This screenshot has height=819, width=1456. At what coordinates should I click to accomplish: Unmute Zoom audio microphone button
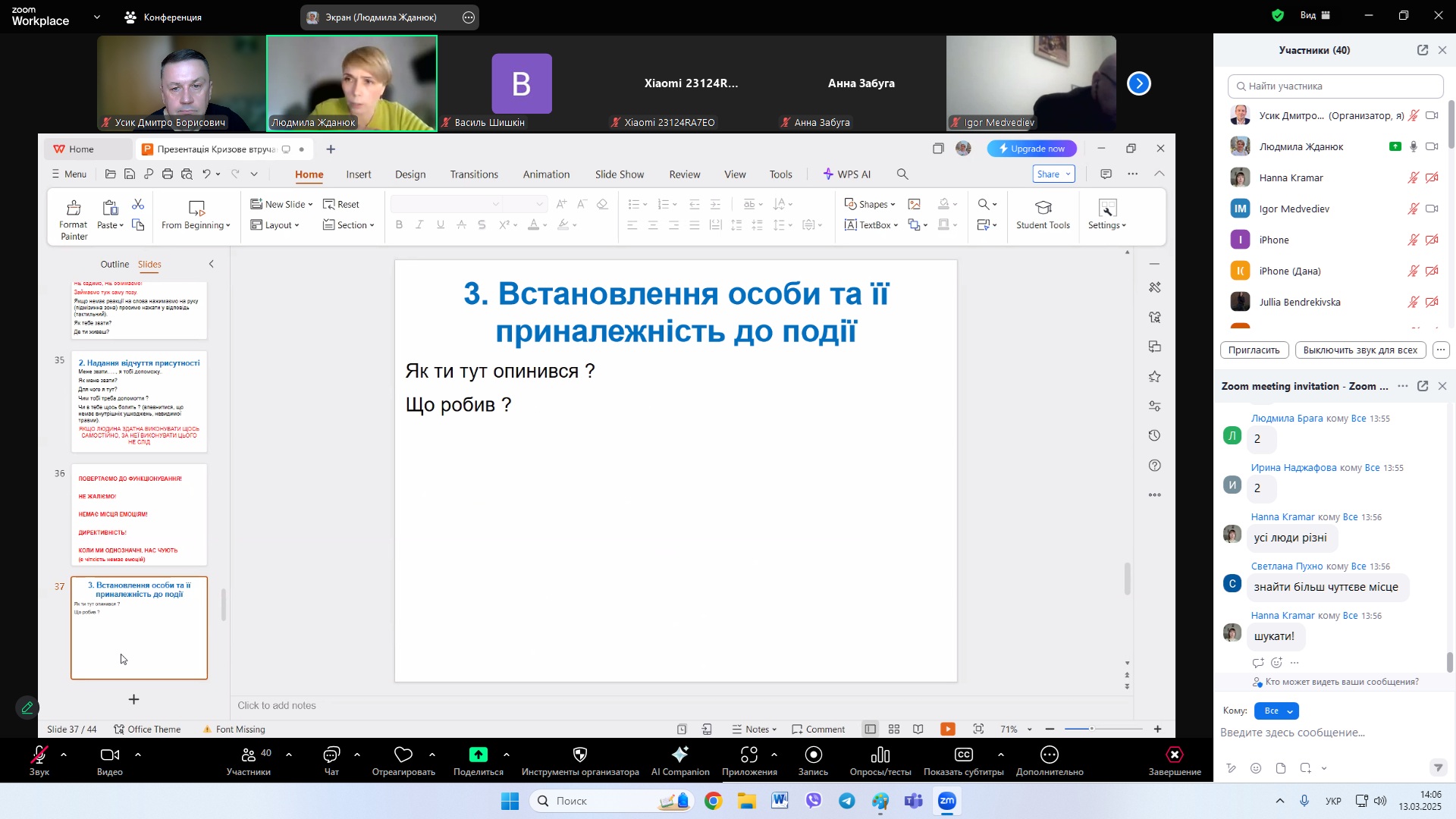click(39, 761)
